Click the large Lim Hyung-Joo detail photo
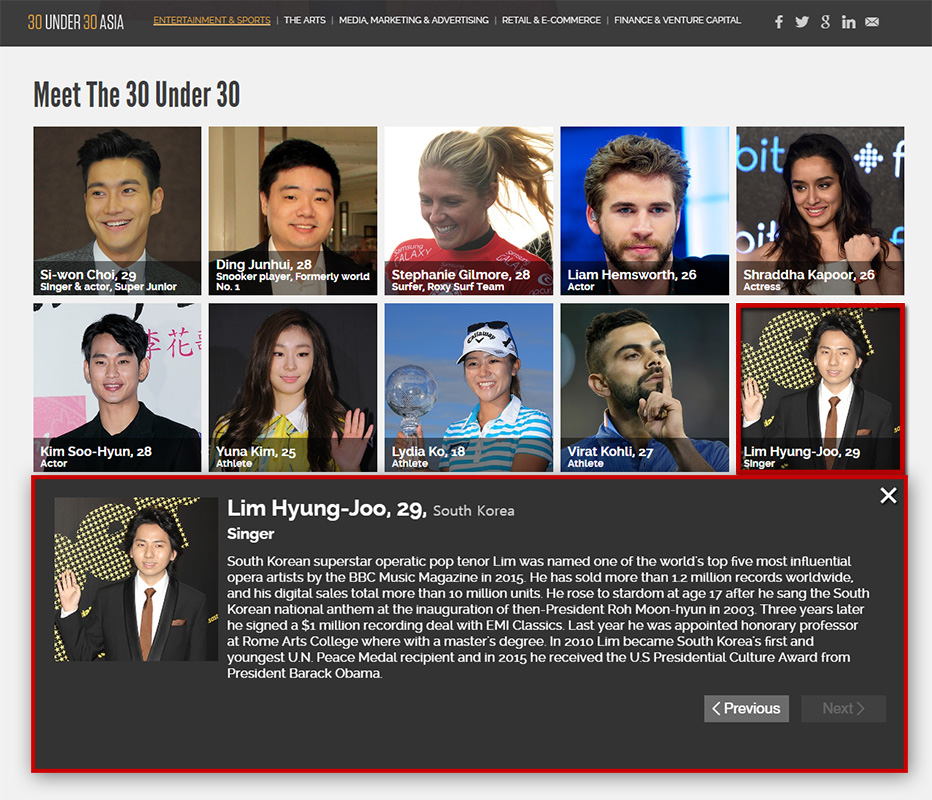932x800 pixels. pyautogui.click(x=136, y=579)
